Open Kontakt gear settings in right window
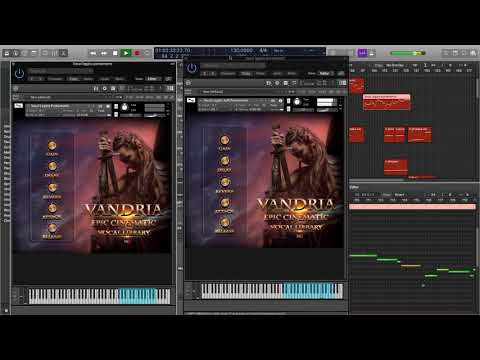480x360 pixels. 277,83
